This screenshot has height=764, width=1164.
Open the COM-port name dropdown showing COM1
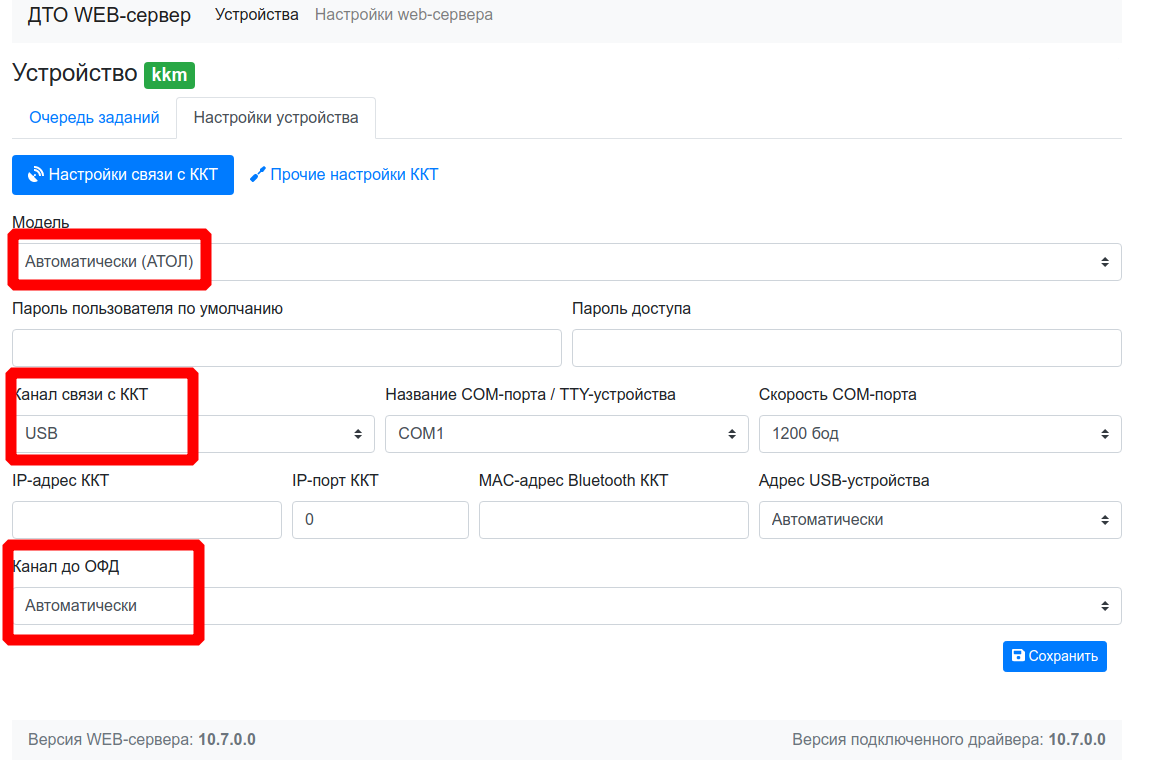[566, 434]
